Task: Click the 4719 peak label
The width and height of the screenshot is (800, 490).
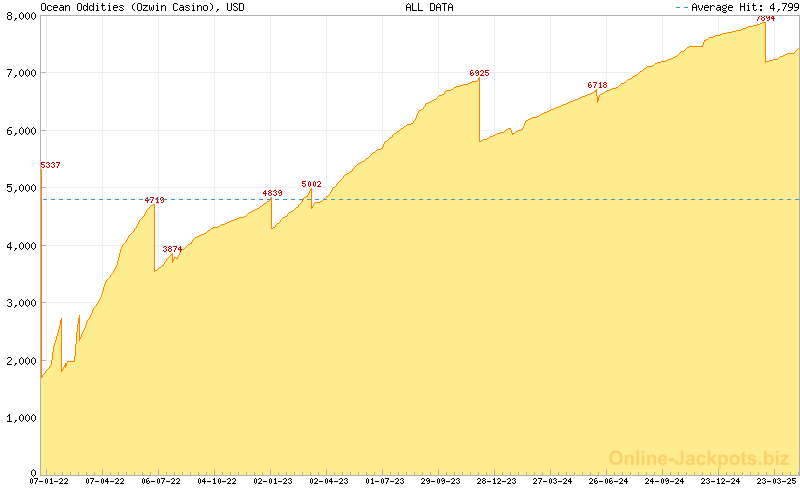Action: click(154, 200)
